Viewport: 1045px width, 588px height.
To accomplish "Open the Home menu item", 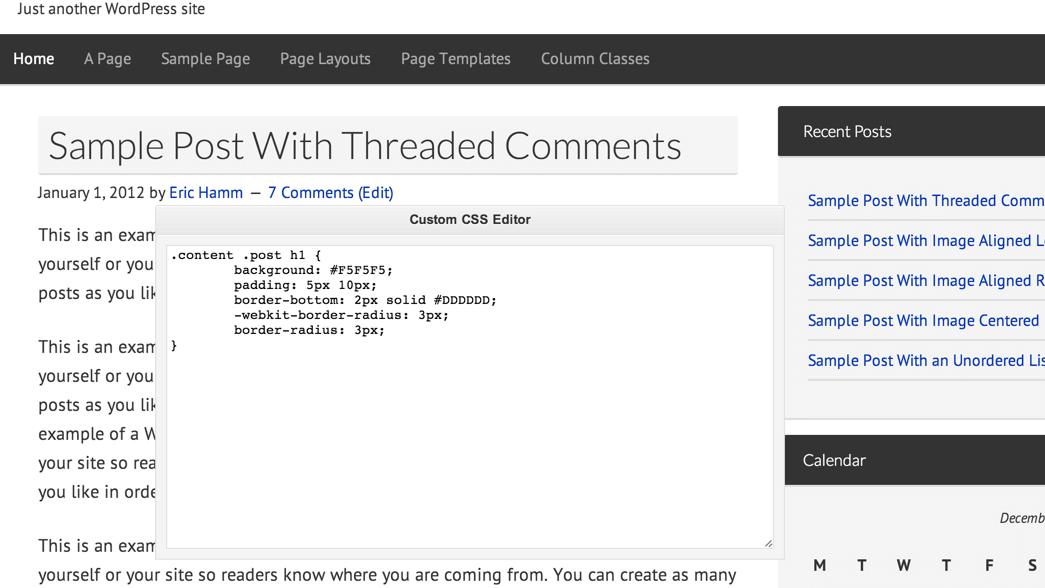I will (x=33, y=59).
